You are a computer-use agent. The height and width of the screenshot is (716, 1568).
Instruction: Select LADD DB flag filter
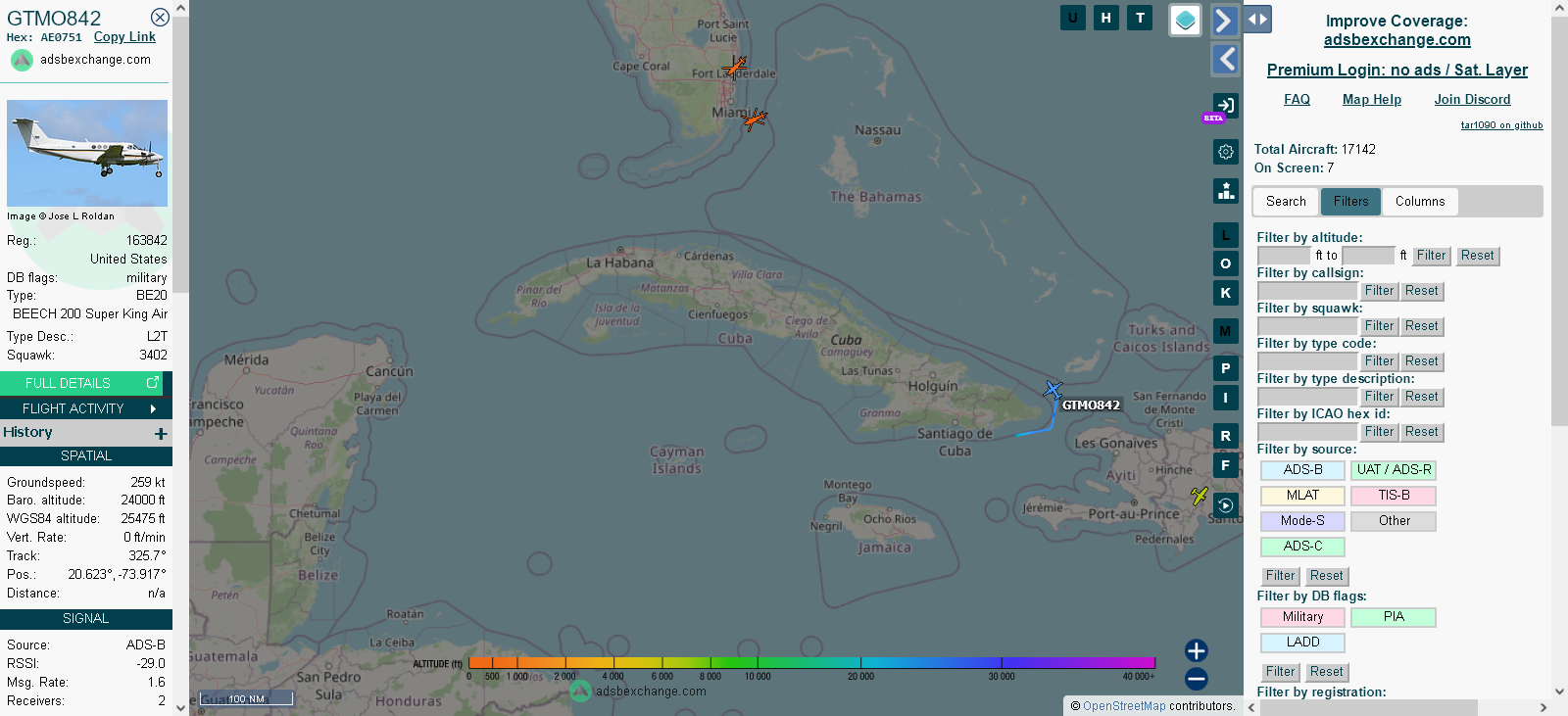point(1302,643)
